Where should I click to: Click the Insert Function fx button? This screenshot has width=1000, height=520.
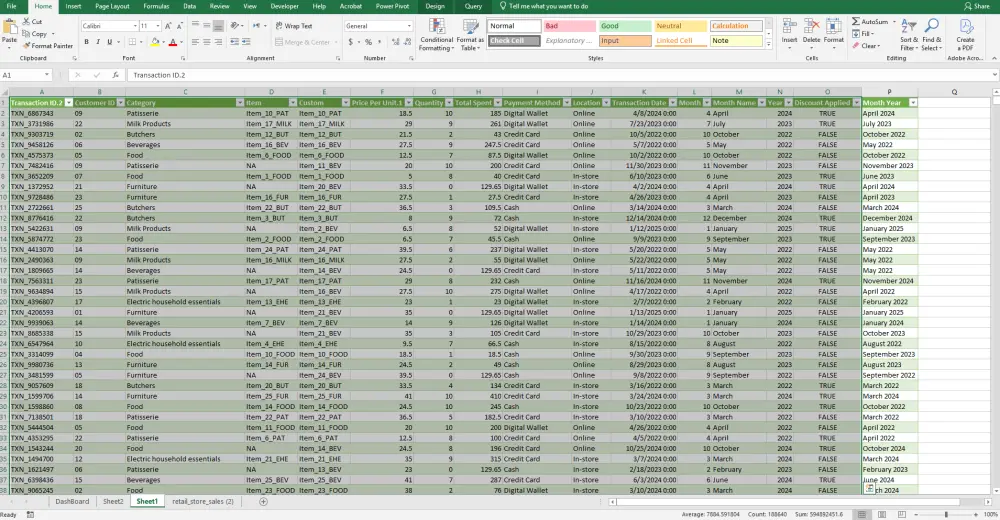pyautogui.click(x=115, y=75)
